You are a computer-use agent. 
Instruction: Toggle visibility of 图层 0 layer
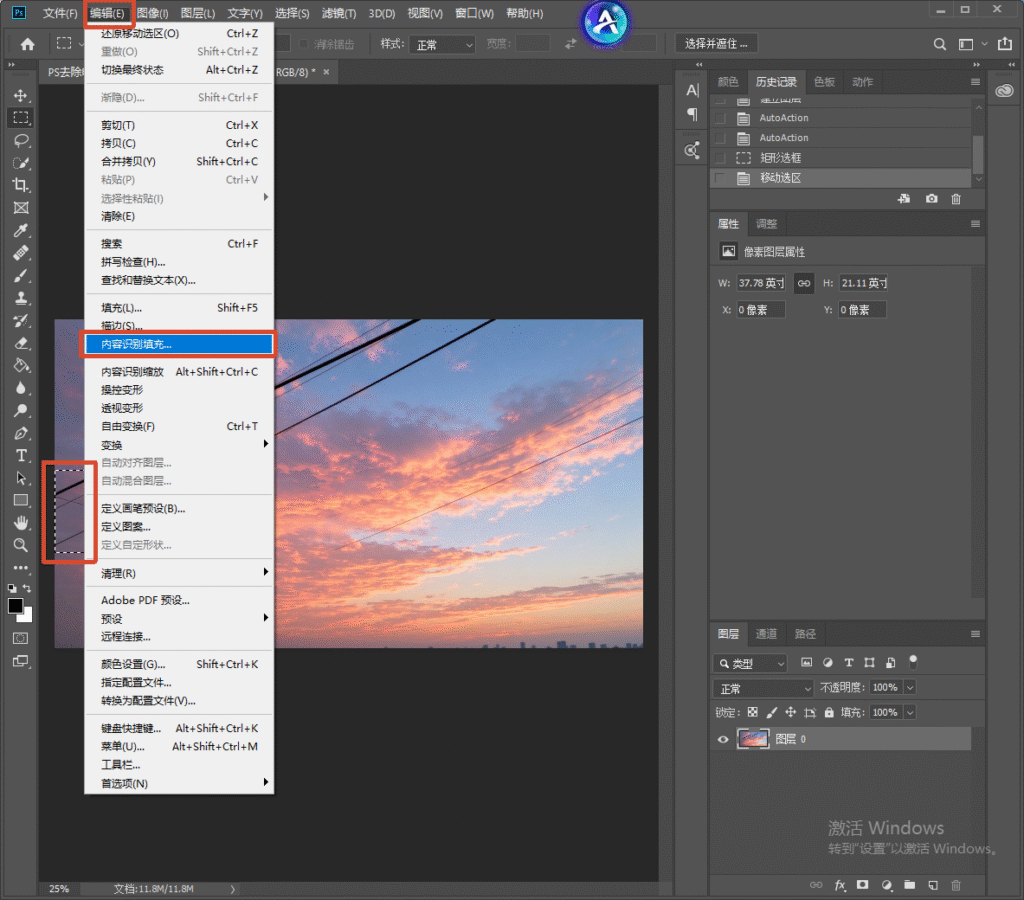point(723,739)
